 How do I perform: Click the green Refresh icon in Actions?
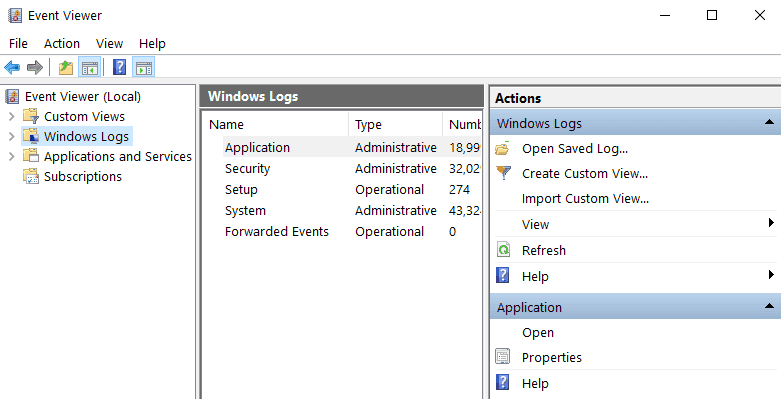point(504,250)
